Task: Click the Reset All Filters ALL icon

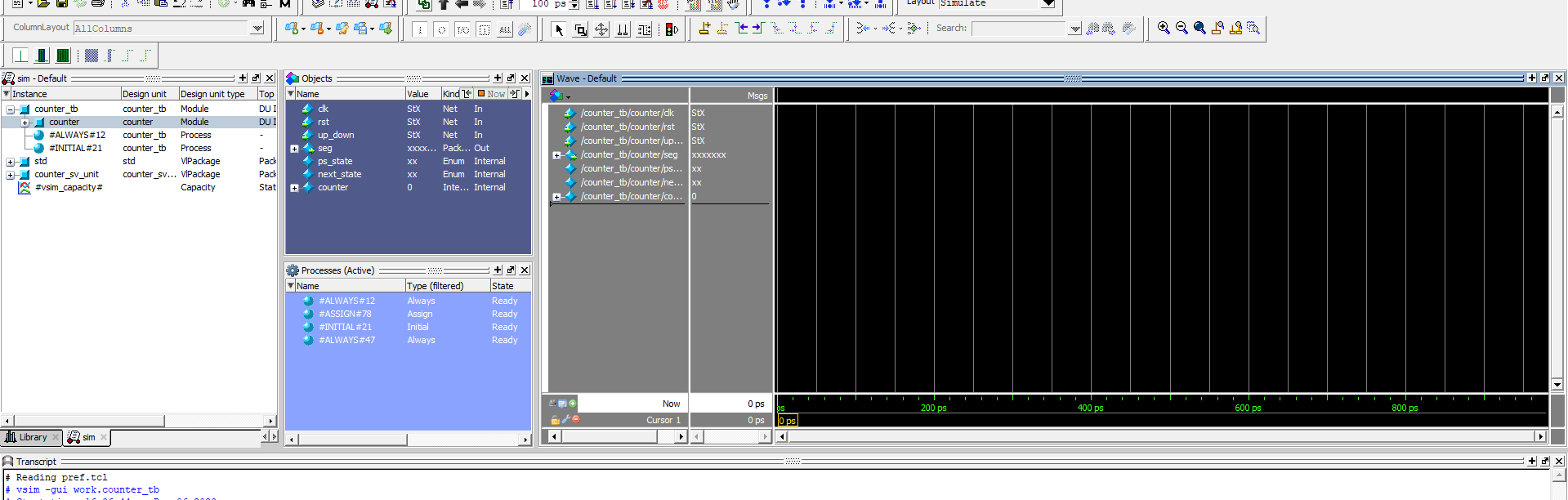Action: pyautogui.click(x=505, y=29)
